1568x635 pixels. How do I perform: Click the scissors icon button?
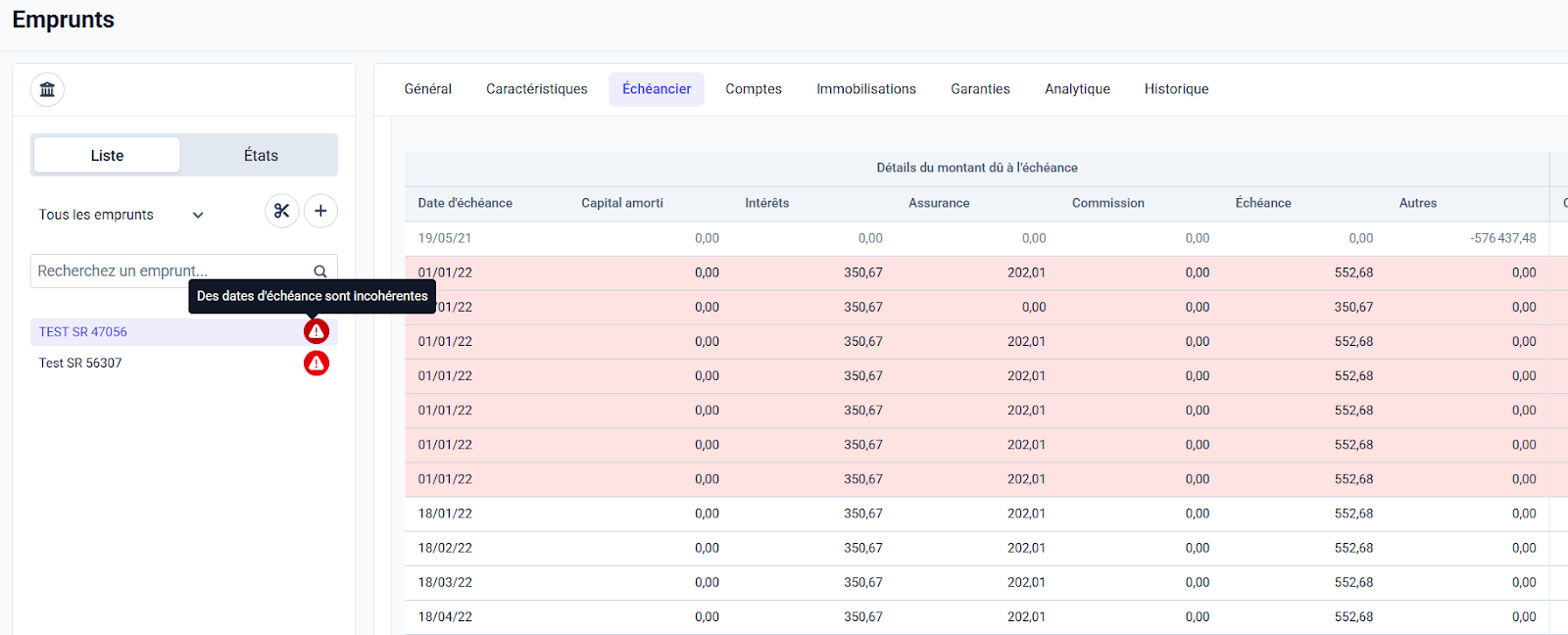pos(281,211)
